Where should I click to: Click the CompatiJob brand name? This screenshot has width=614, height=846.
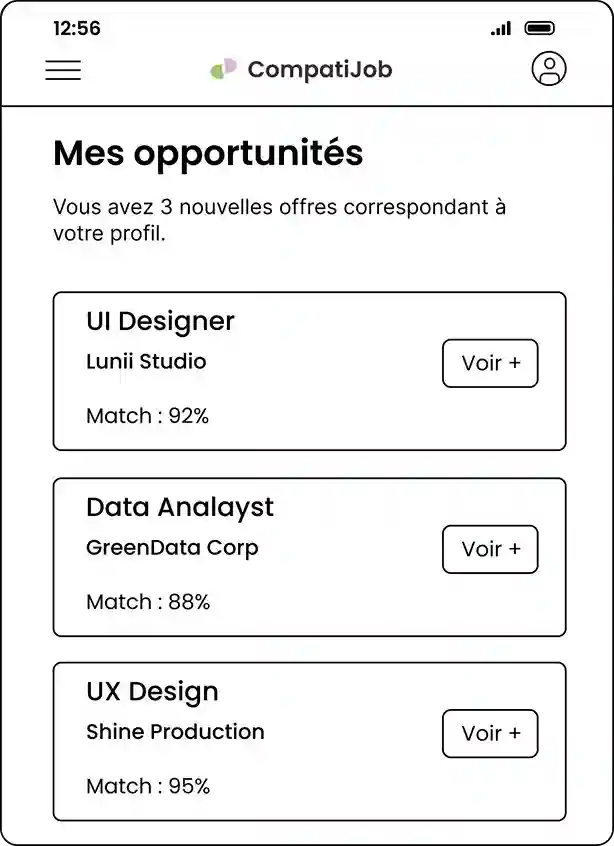tap(319, 69)
